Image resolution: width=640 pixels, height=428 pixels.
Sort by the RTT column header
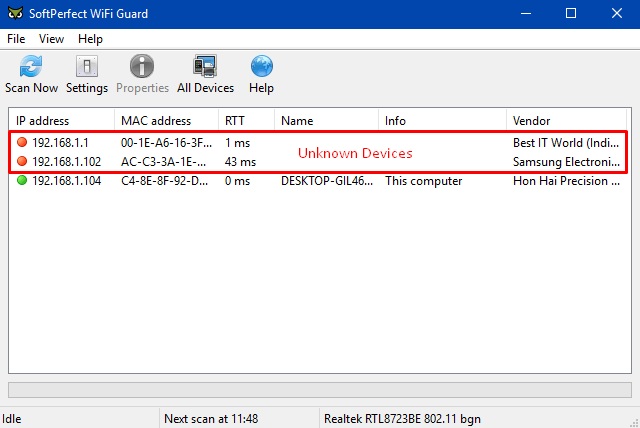(x=247, y=121)
